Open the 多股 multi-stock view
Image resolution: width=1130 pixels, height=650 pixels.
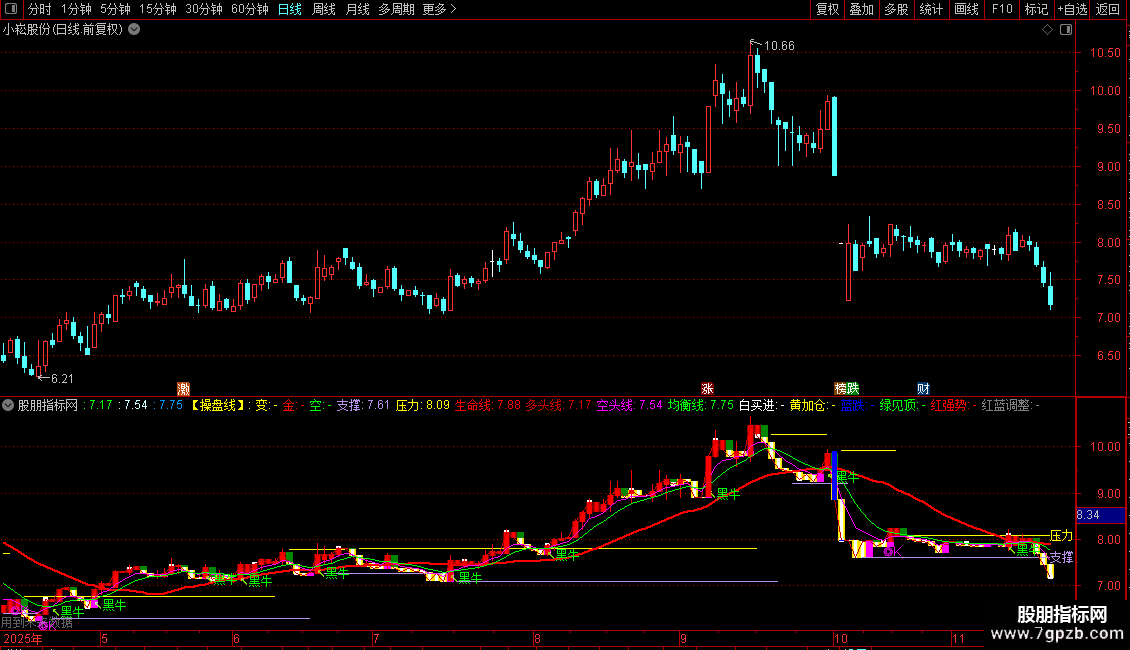click(896, 9)
